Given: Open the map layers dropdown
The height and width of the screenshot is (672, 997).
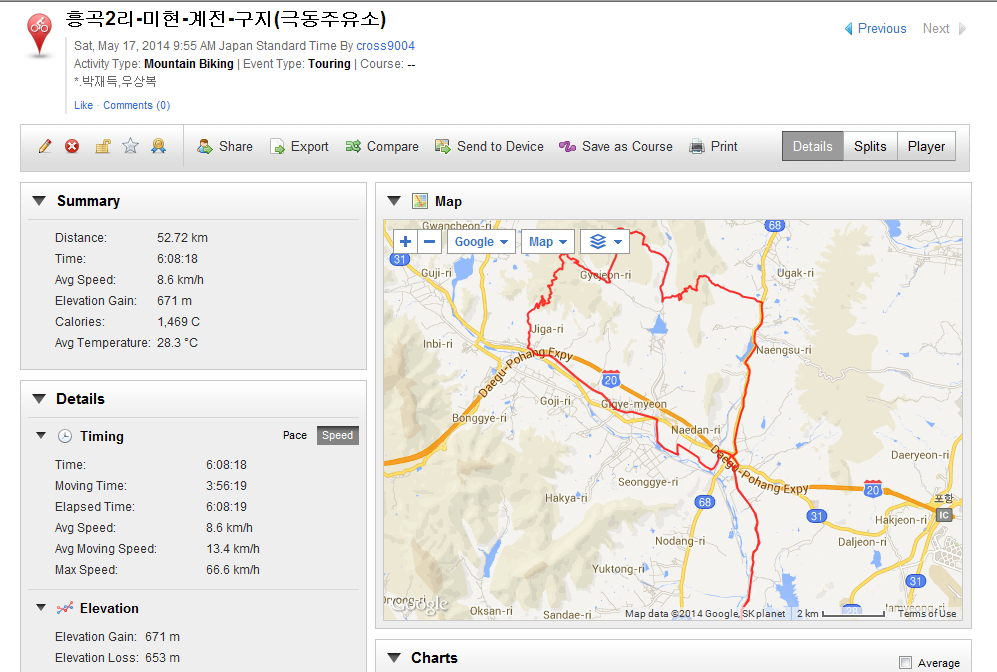Looking at the screenshot, I should 605,242.
